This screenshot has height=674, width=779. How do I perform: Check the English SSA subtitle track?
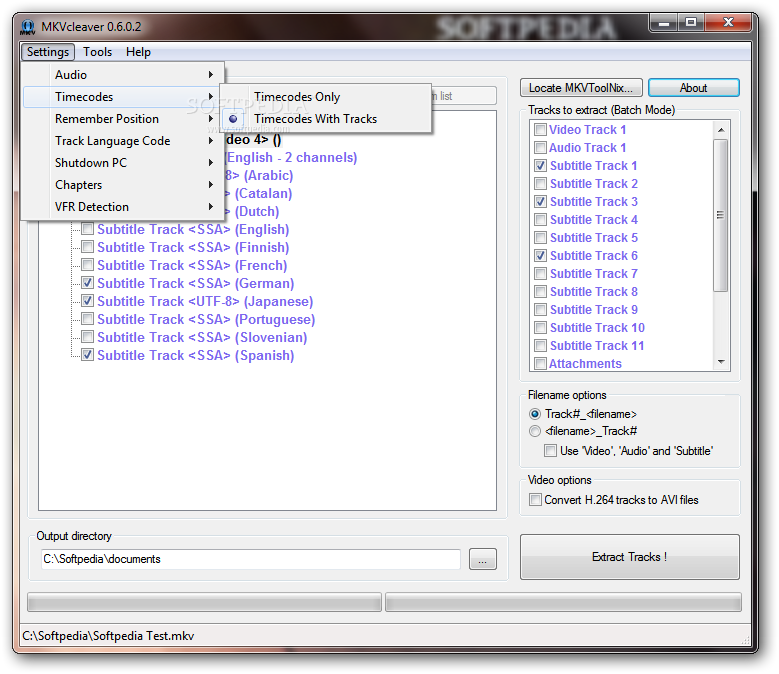(87, 229)
